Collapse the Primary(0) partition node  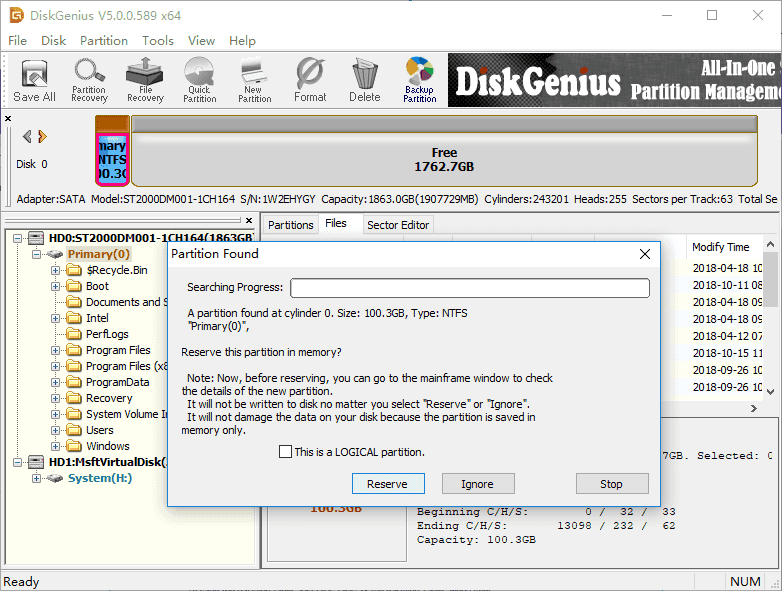click(36, 254)
